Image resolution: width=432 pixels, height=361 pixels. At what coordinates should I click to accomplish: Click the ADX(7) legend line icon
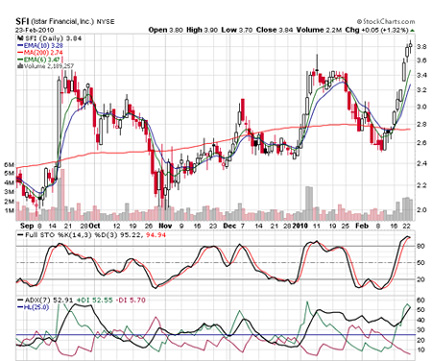click(x=20, y=300)
